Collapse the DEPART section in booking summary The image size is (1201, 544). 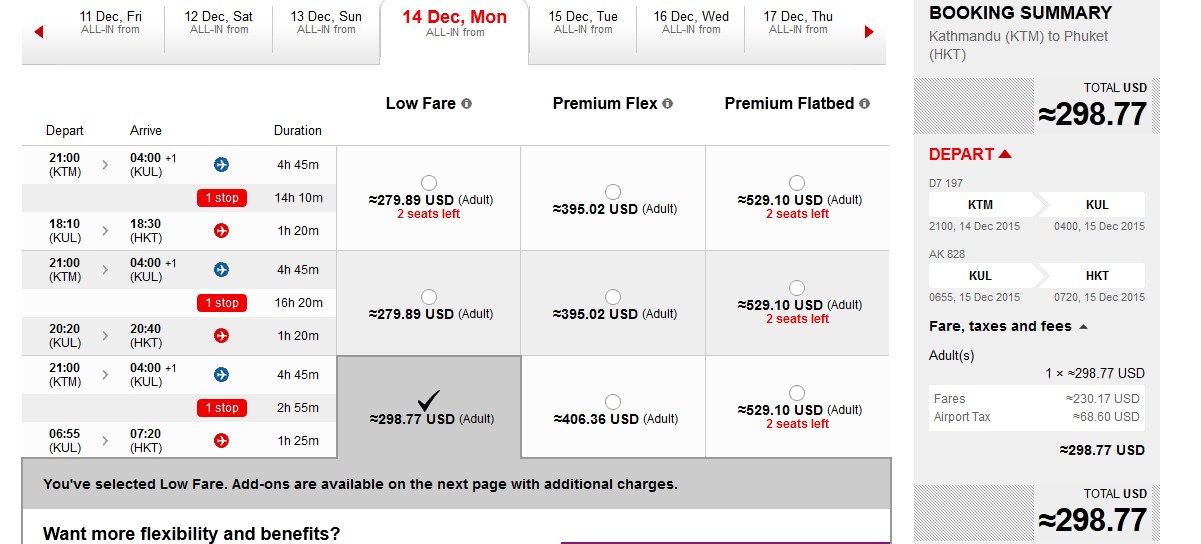point(1005,154)
